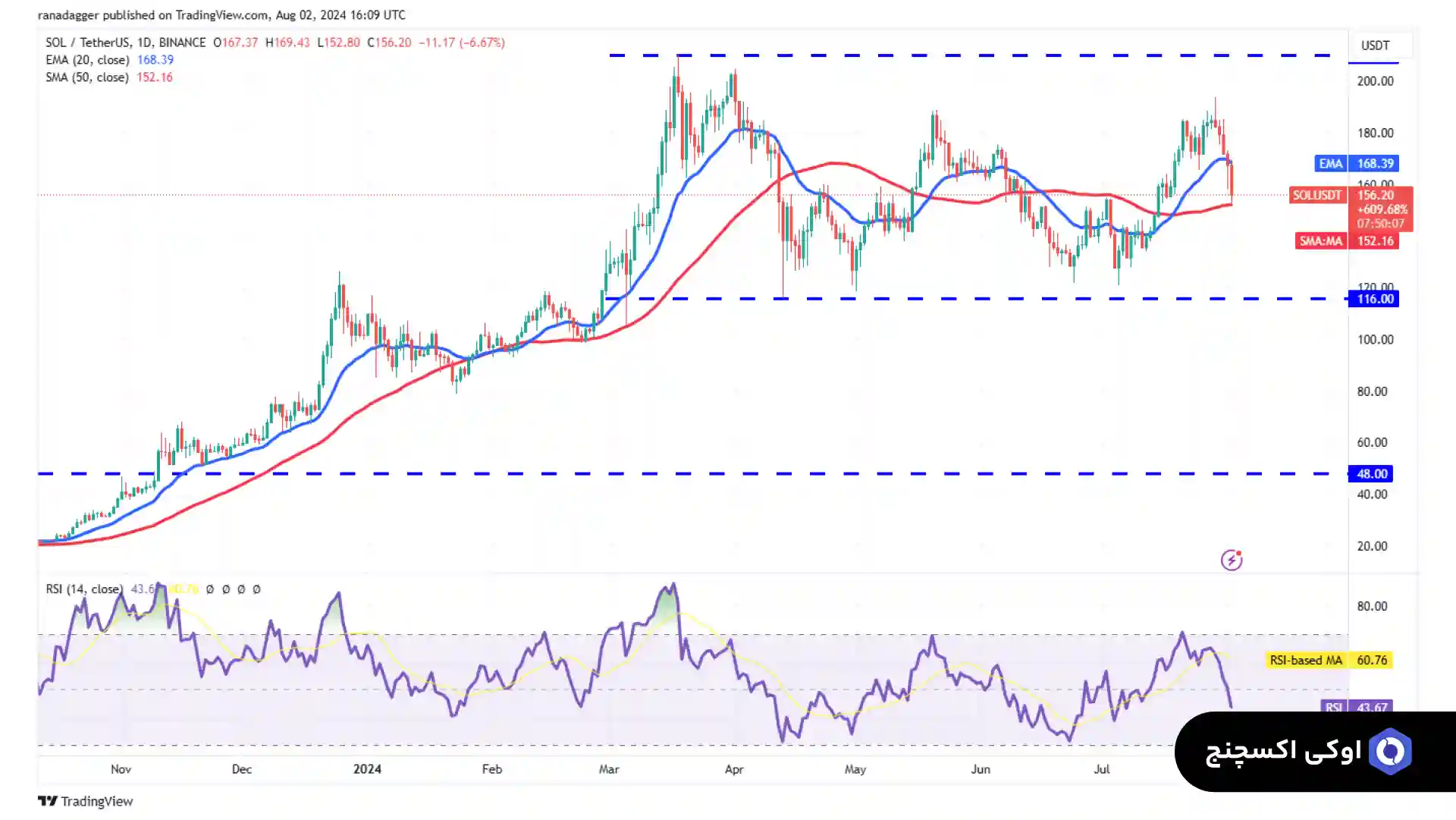Click the SOLUSDT 156.20 price label
The image size is (1456, 820).
click(x=1351, y=209)
